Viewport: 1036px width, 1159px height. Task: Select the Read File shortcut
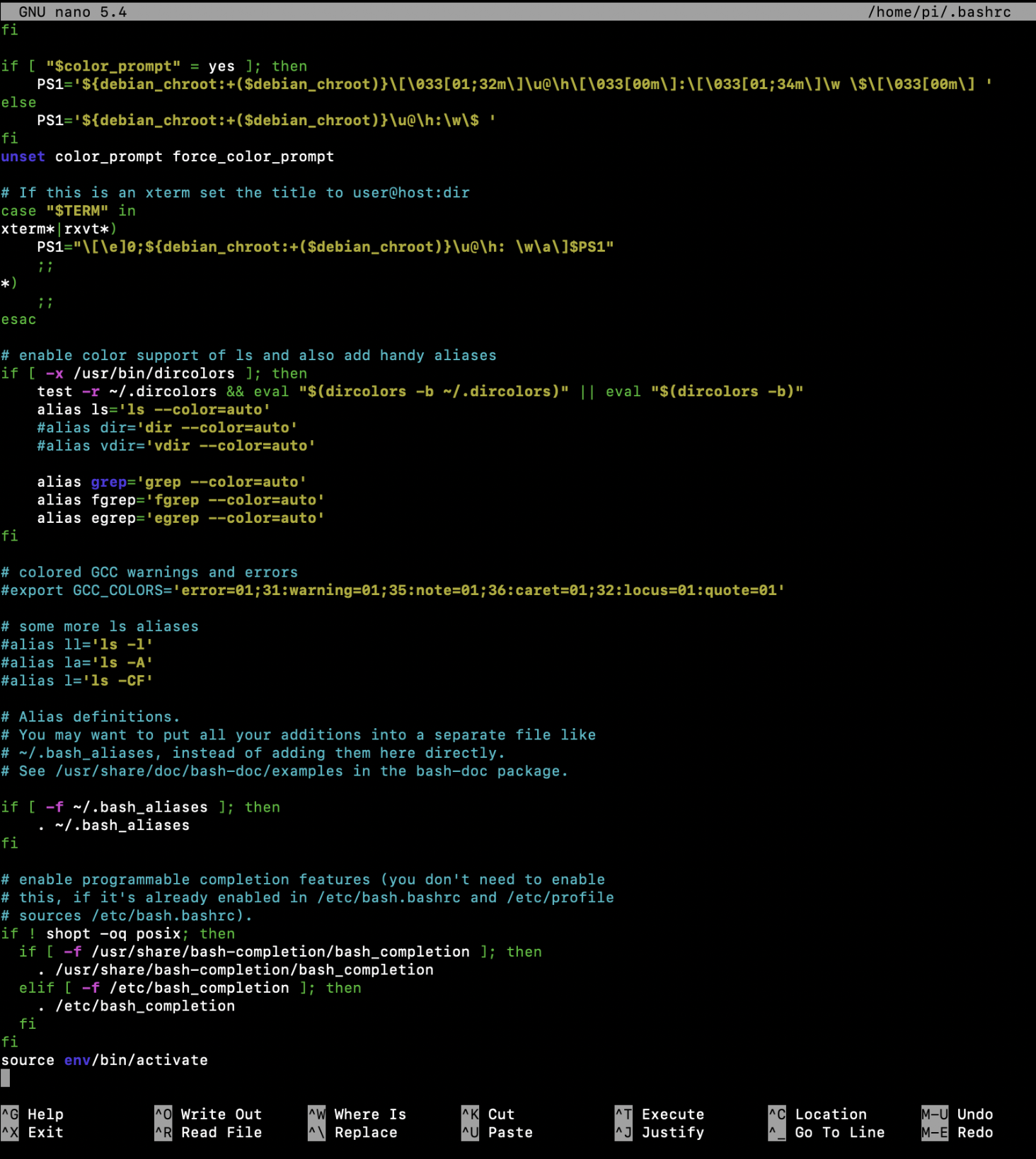point(208,1132)
